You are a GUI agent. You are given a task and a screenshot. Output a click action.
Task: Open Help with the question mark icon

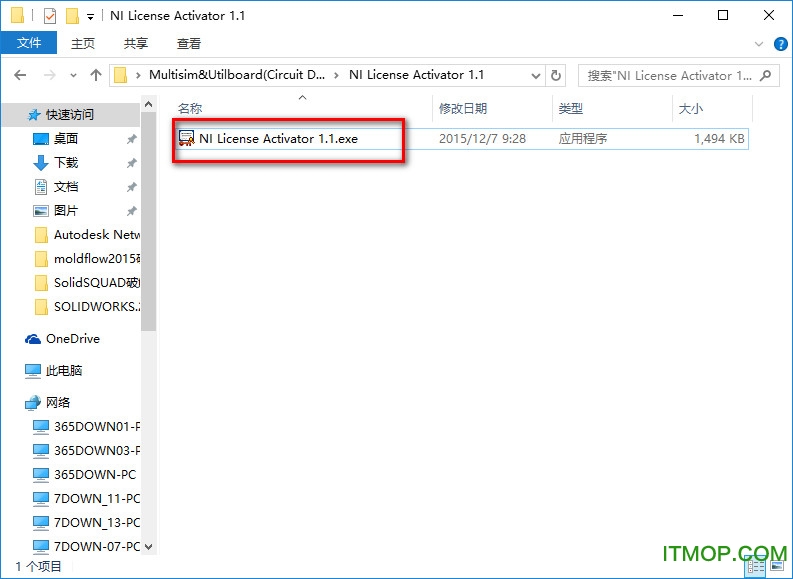tap(781, 44)
